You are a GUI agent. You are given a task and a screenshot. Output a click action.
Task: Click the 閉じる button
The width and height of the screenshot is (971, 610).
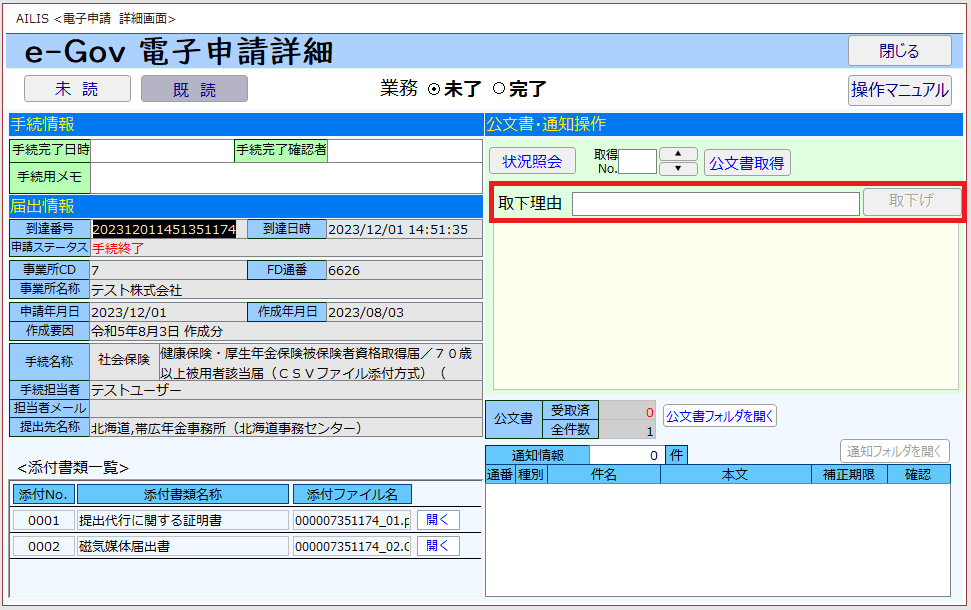coord(899,51)
